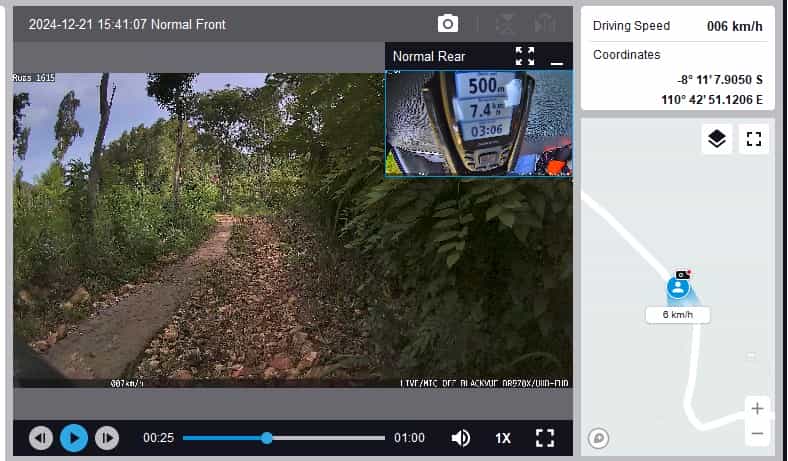Capture a snapshot with the camera icon
Viewport: 788px width, 461px height.
[448, 23]
